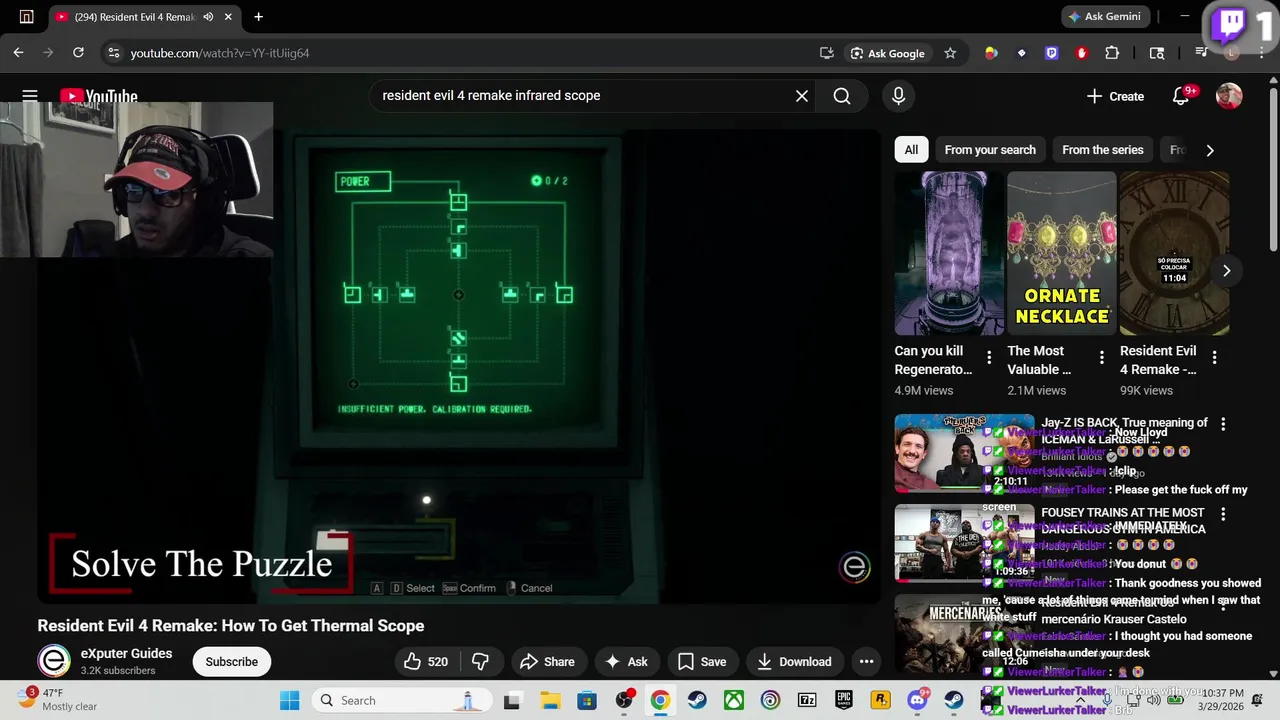1280x720 pixels.
Task: Open the eXputer Guides channel avatar
Action: click(x=54, y=661)
